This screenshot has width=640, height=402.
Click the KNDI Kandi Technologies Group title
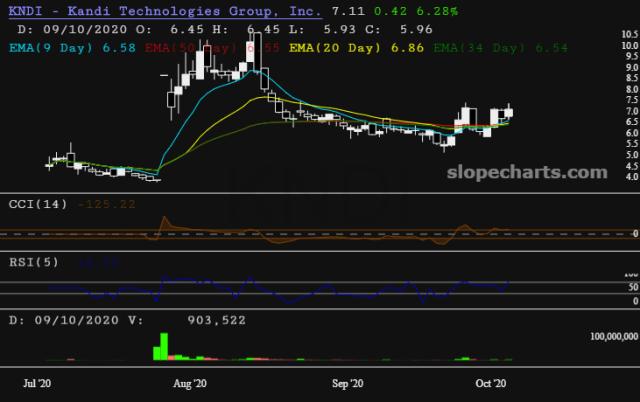[x=164, y=11]
